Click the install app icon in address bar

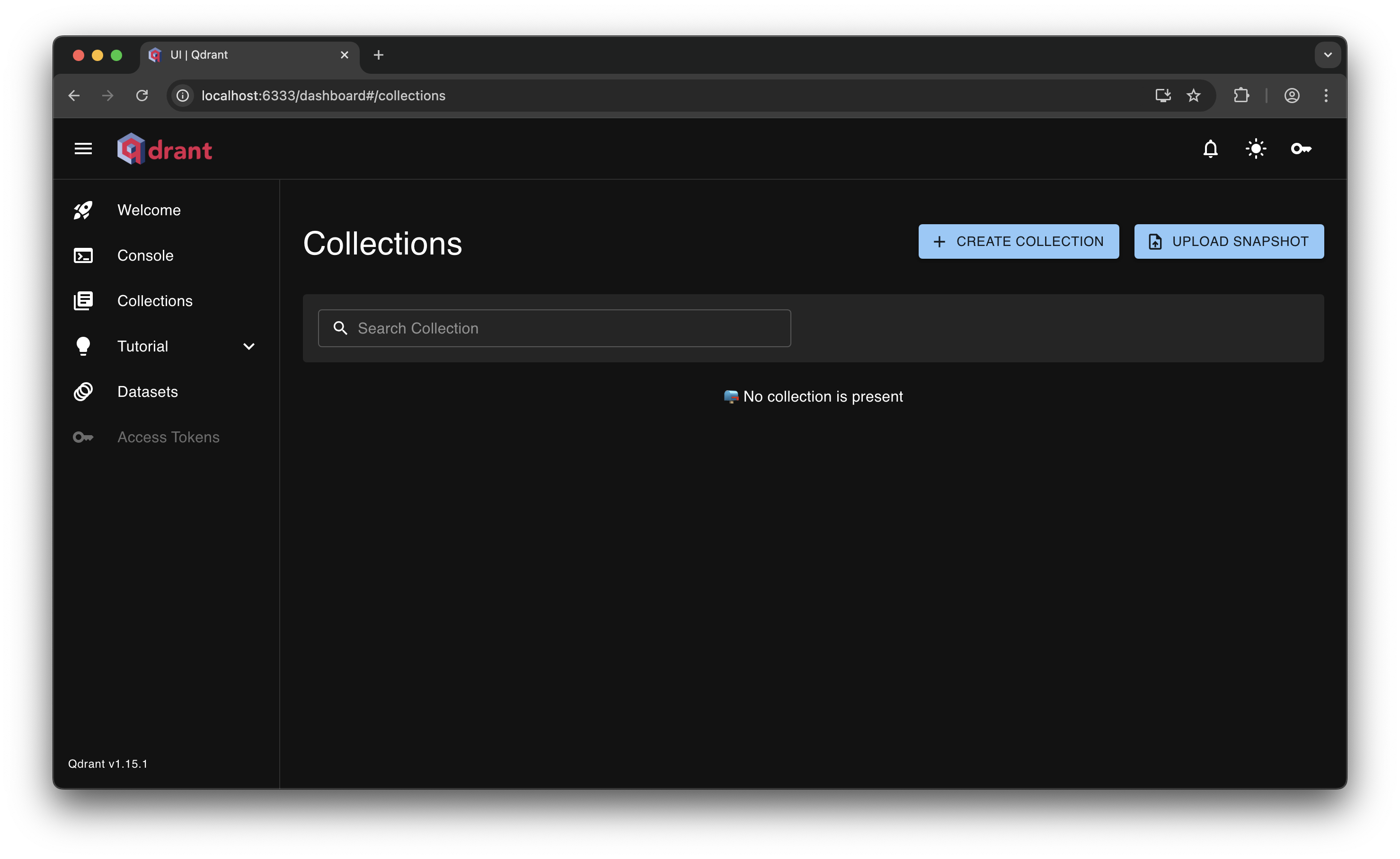(x=1162, y=96)
